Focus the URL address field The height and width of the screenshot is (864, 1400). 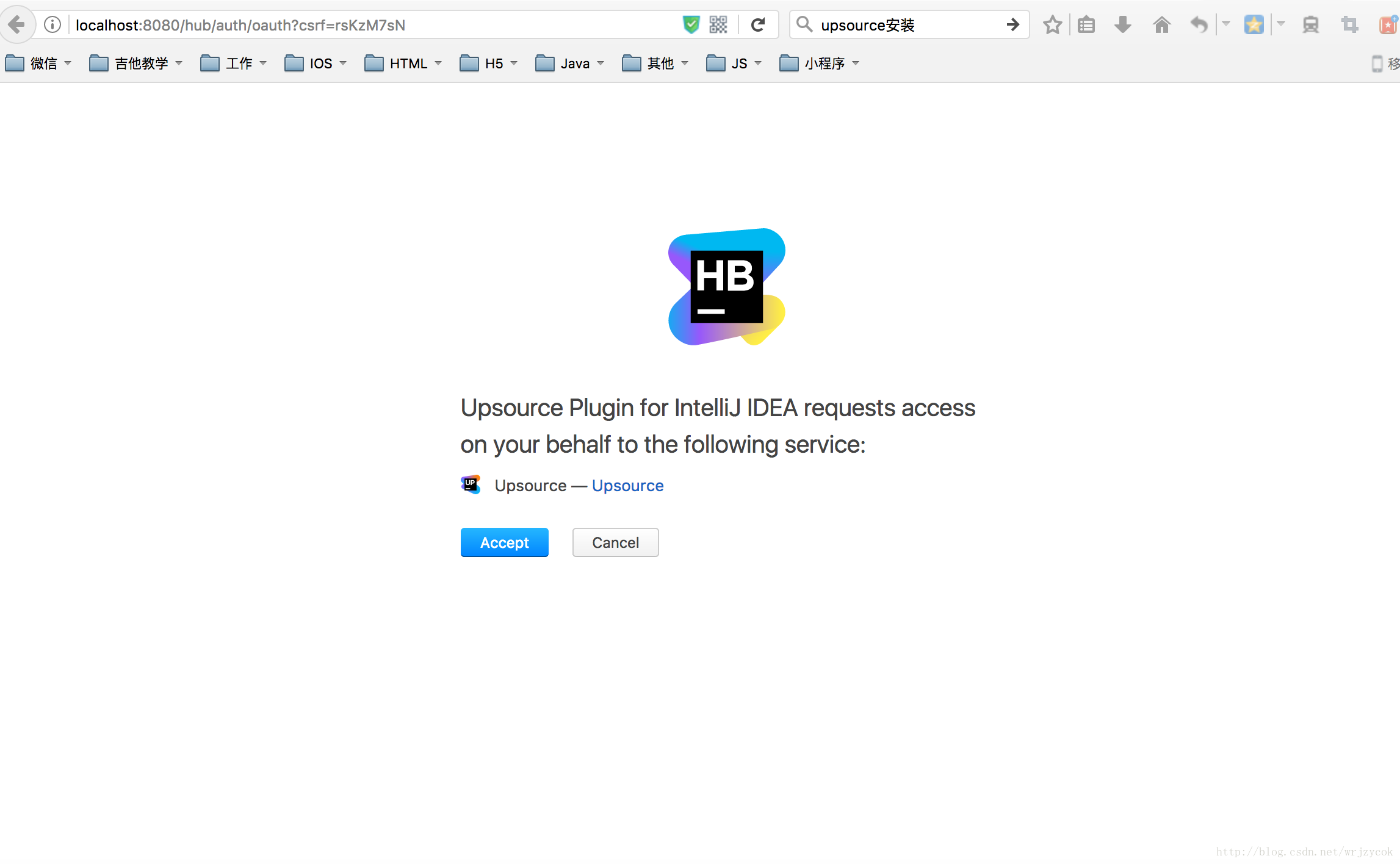[x=372, y=25]
